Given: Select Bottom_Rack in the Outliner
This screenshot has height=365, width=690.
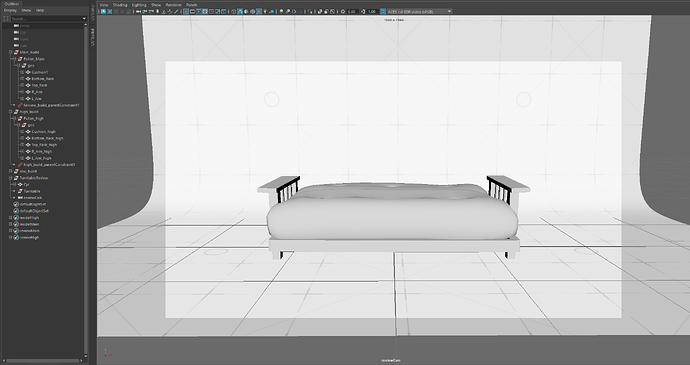Looking at the screenshot, I should [43, 78].
